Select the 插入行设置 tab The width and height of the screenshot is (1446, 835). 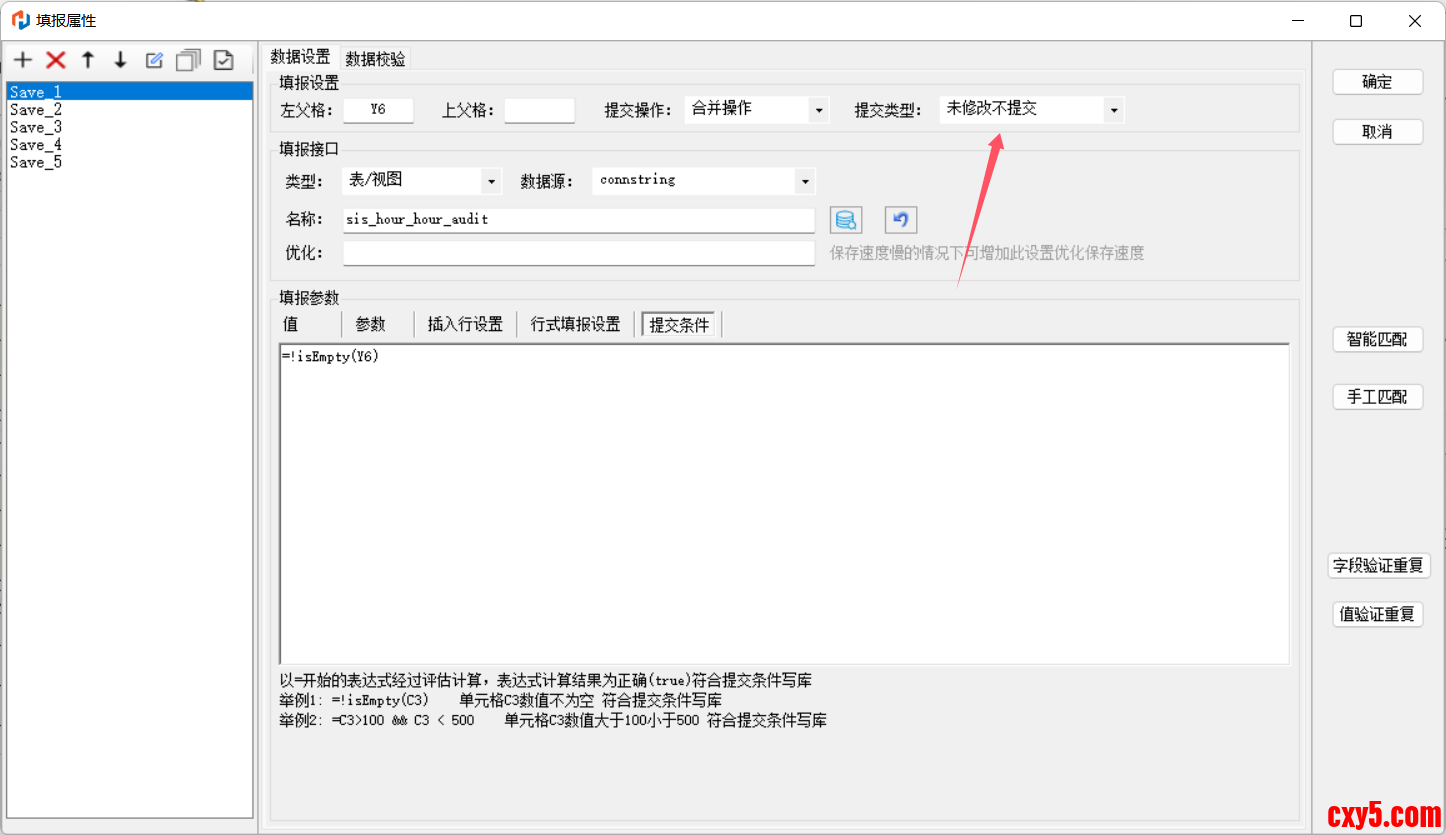465,324
